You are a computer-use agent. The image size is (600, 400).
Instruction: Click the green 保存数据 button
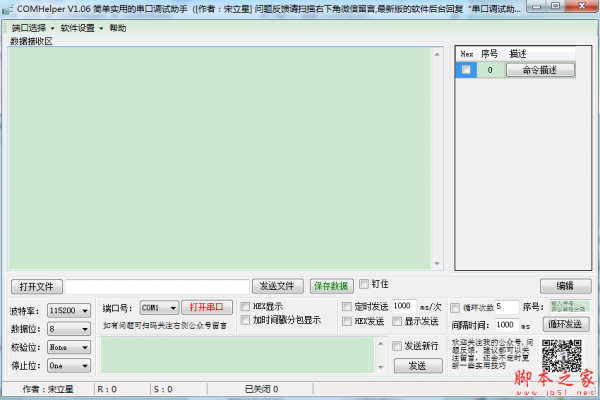[331, 286]
